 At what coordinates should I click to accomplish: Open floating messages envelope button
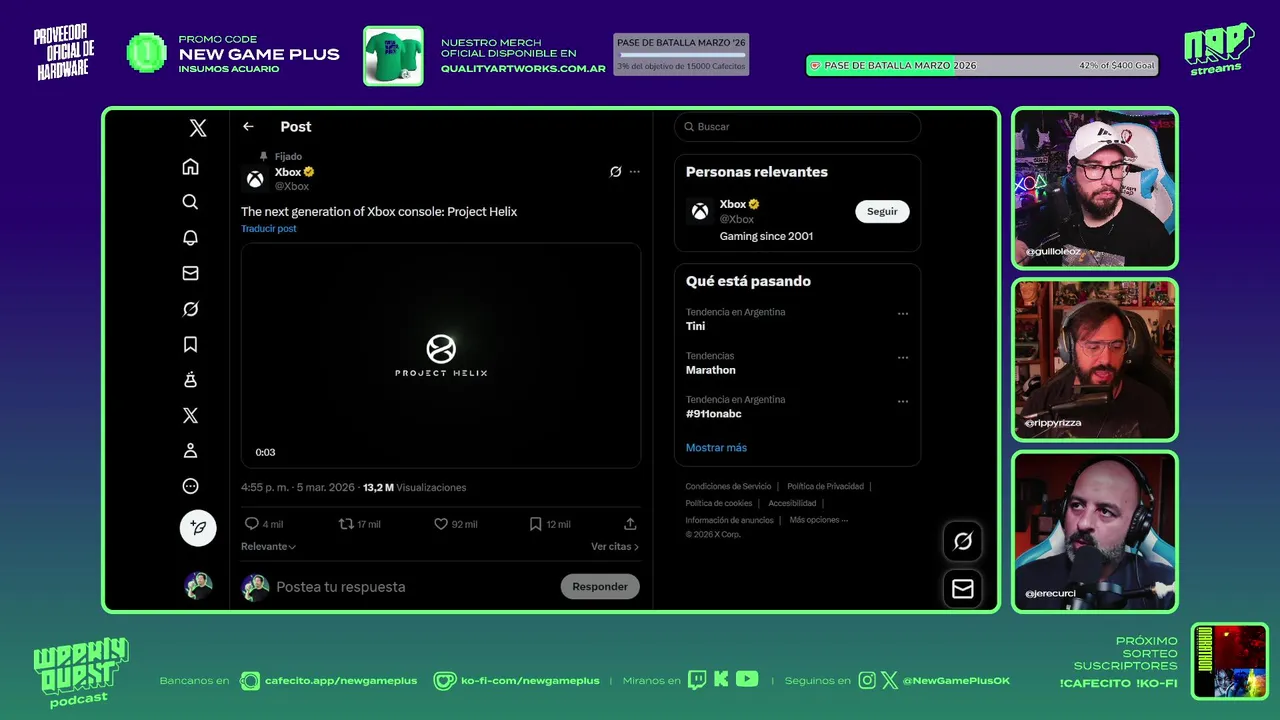click(x=963, y=589)
